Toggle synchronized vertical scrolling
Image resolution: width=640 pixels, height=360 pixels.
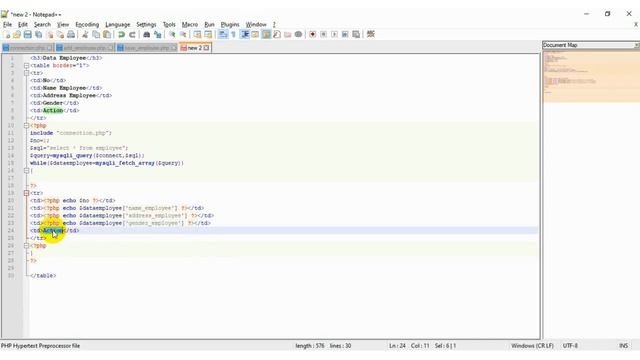tap(197, 35)
